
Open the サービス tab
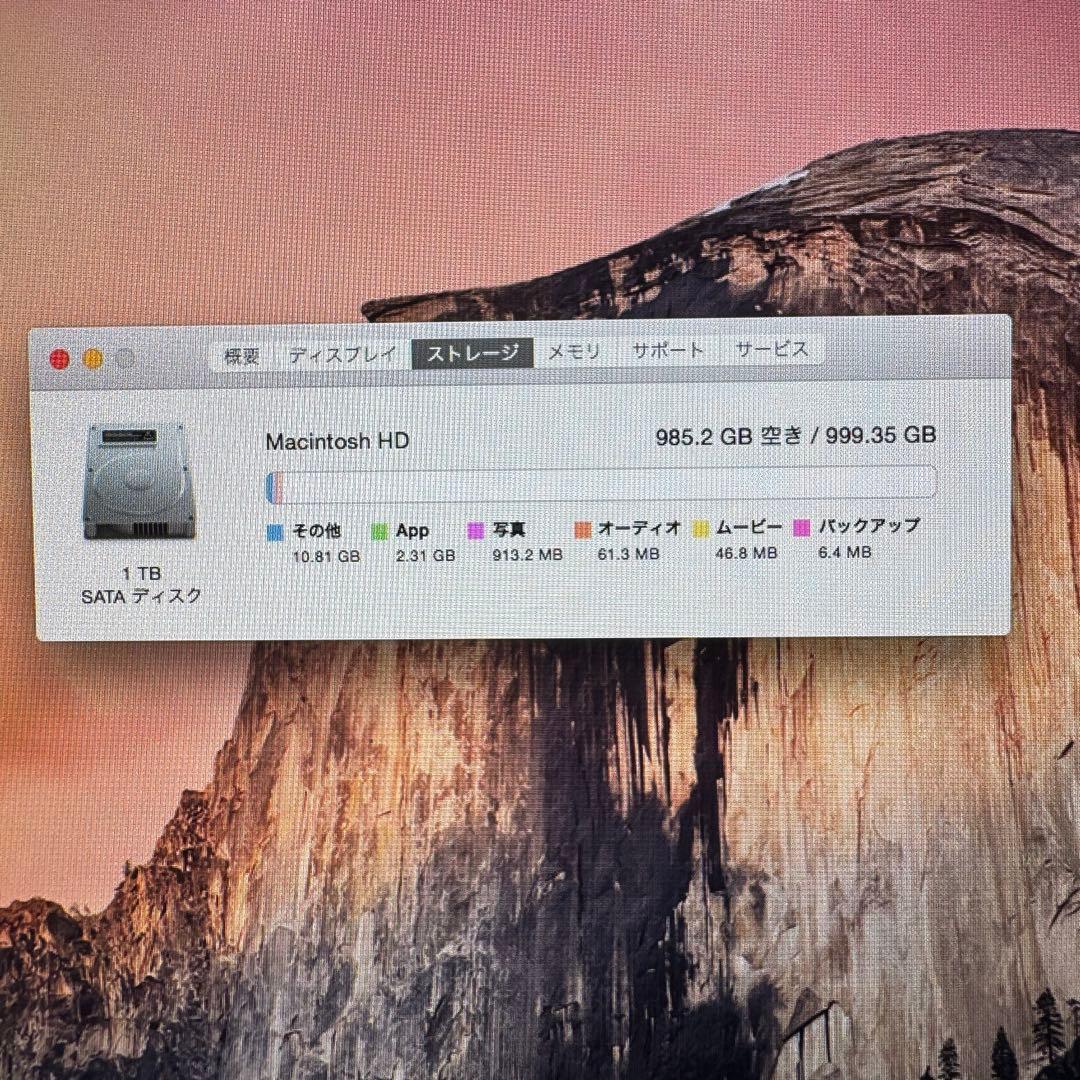771,350
